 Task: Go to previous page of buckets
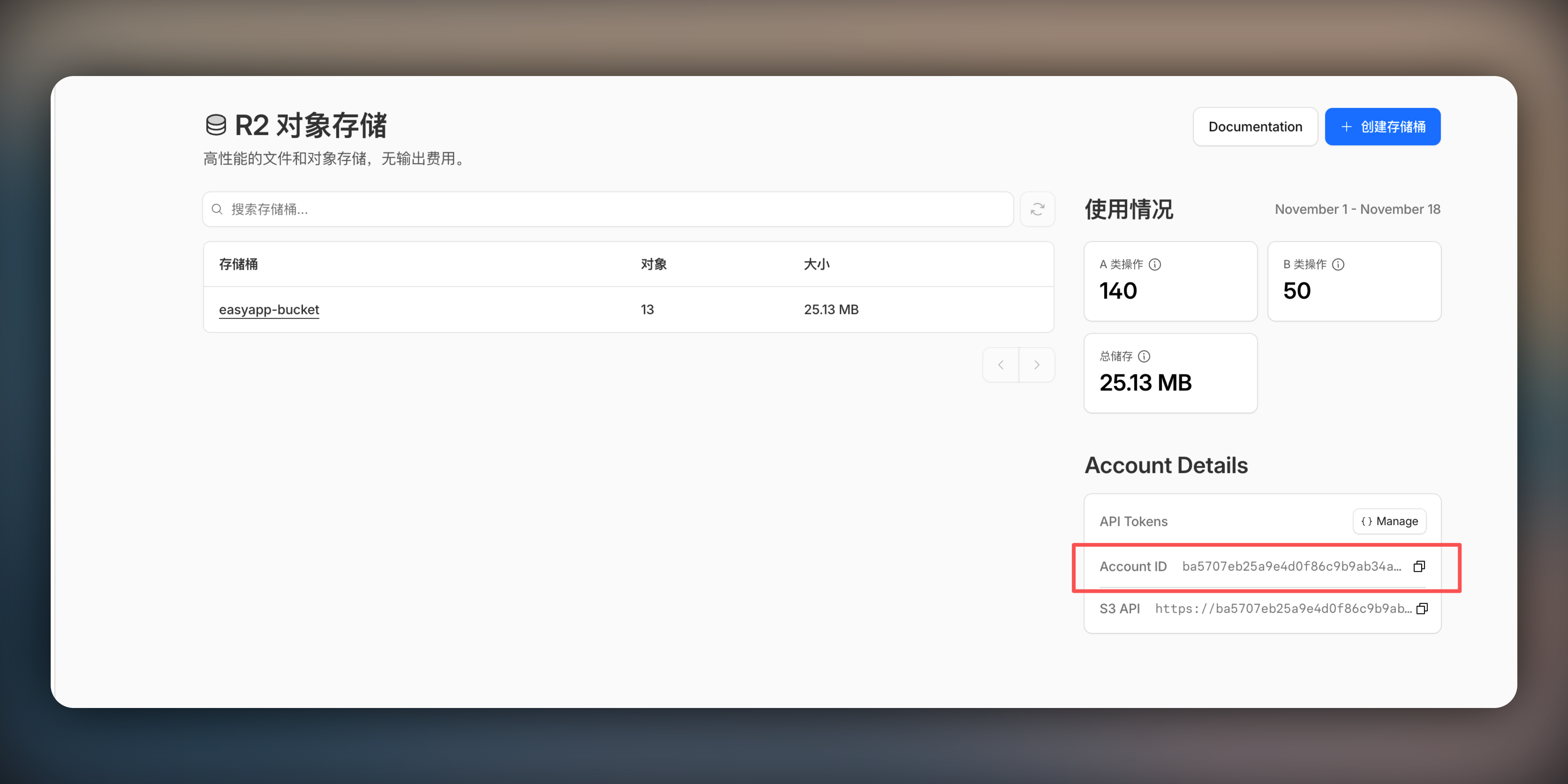click(x=1001, y=365)
